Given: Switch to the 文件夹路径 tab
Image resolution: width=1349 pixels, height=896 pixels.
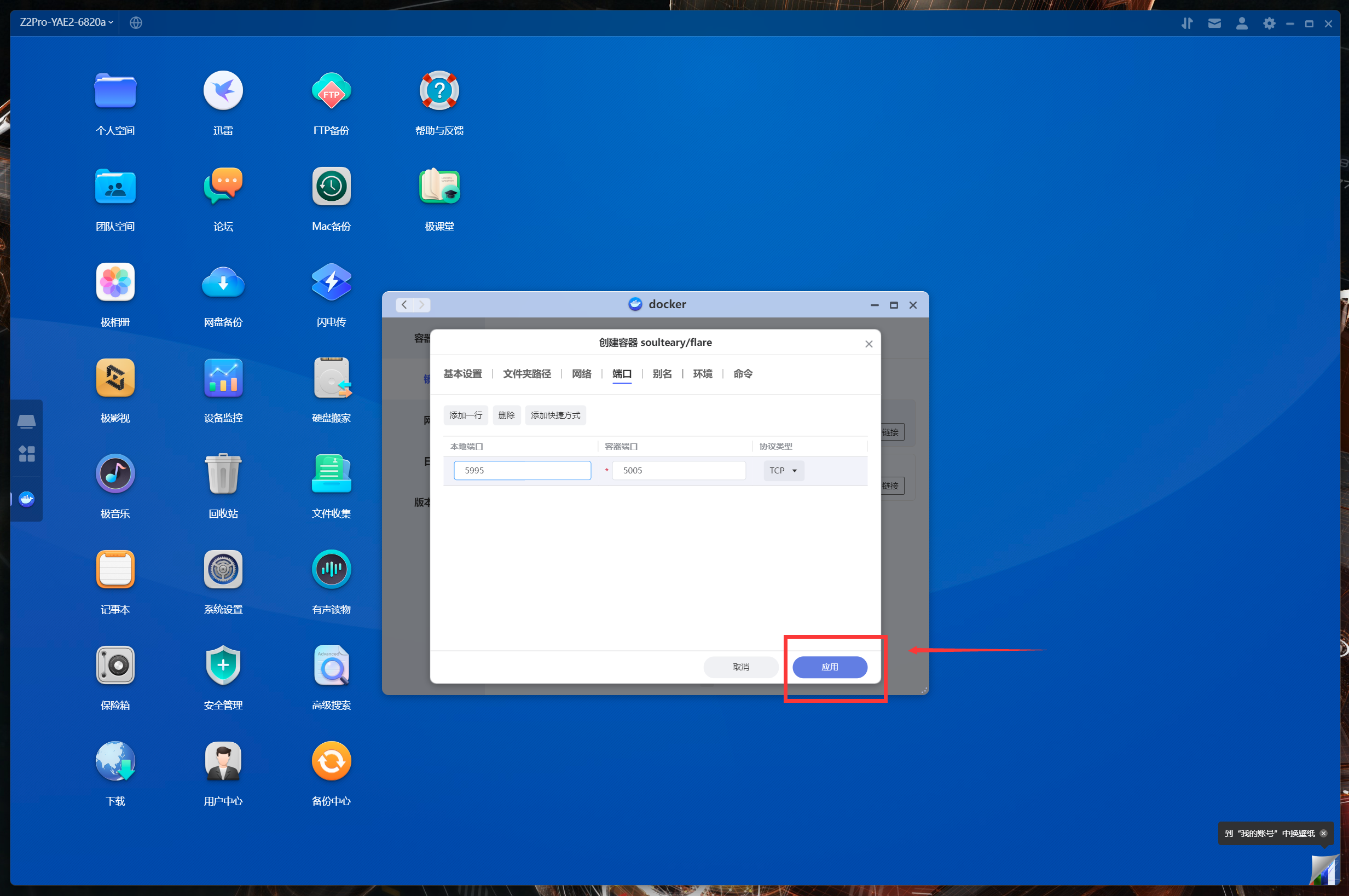Looking at the screenshot, I should point(526,374).
